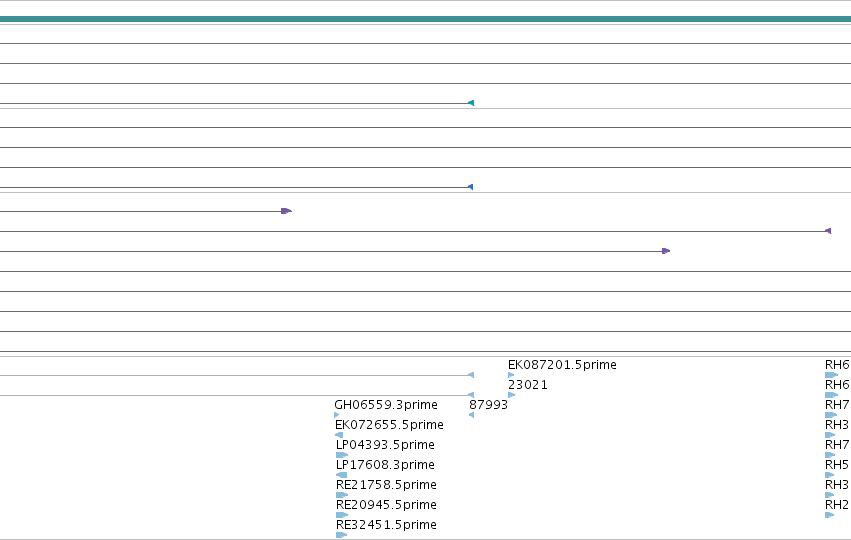Click the lower light-blue EST line's arrowhead
Viewport: 851px width, 540px height.
click(x=471, y=395)
